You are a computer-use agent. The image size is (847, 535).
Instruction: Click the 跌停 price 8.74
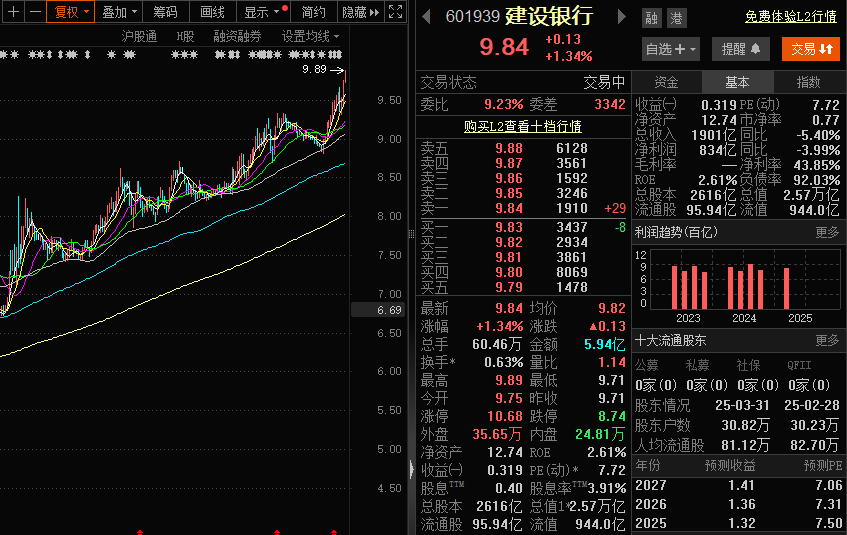pyautogui.click(x=611, y=416)
